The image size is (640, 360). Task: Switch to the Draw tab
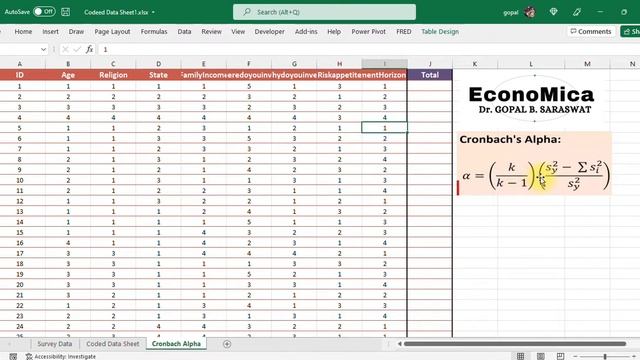coord(76,31)
